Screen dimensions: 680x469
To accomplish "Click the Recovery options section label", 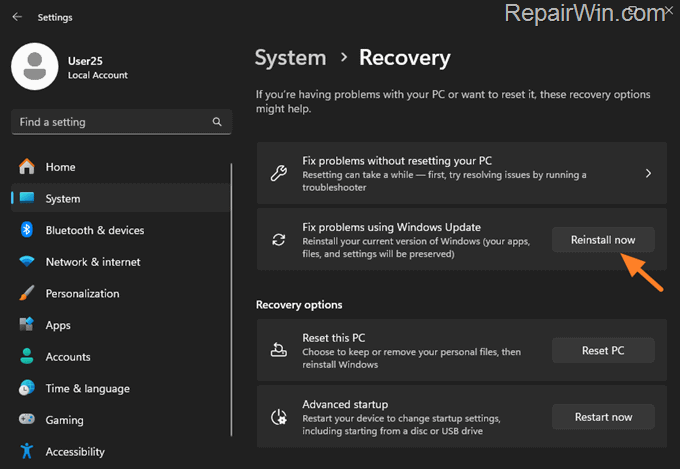I will (x=299, y=305).
